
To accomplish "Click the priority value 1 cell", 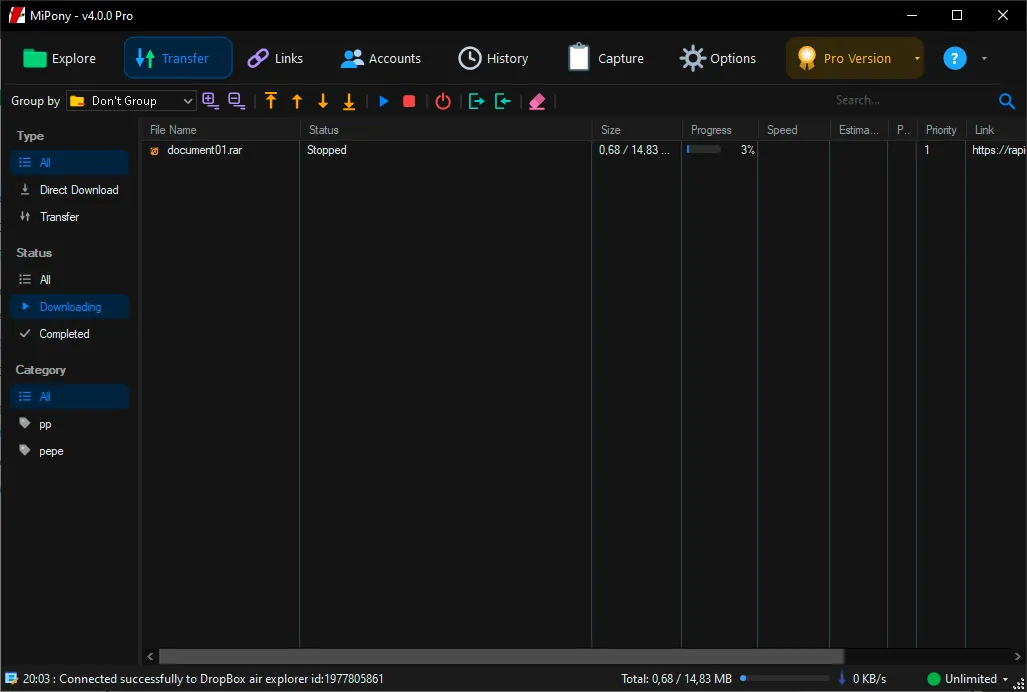I will pos(941,150).
